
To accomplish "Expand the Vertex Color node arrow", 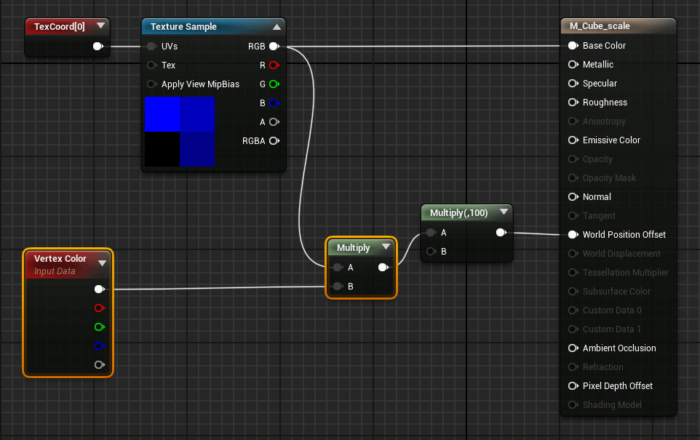I will [x=102, y=263].
